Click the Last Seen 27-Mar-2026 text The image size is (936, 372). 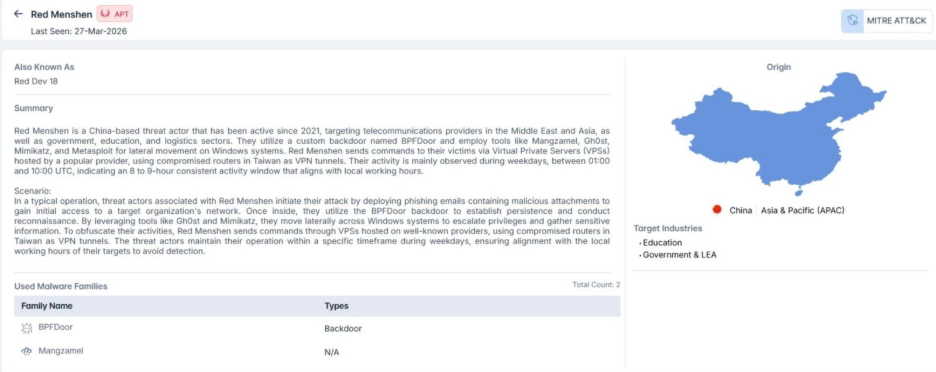click(79, 31)
